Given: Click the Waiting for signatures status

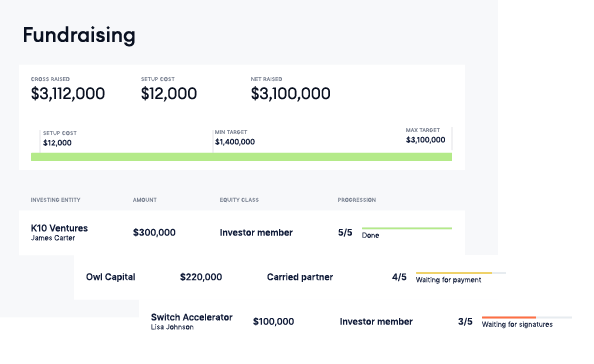Looking at the screenshot, I should [517, 325].
